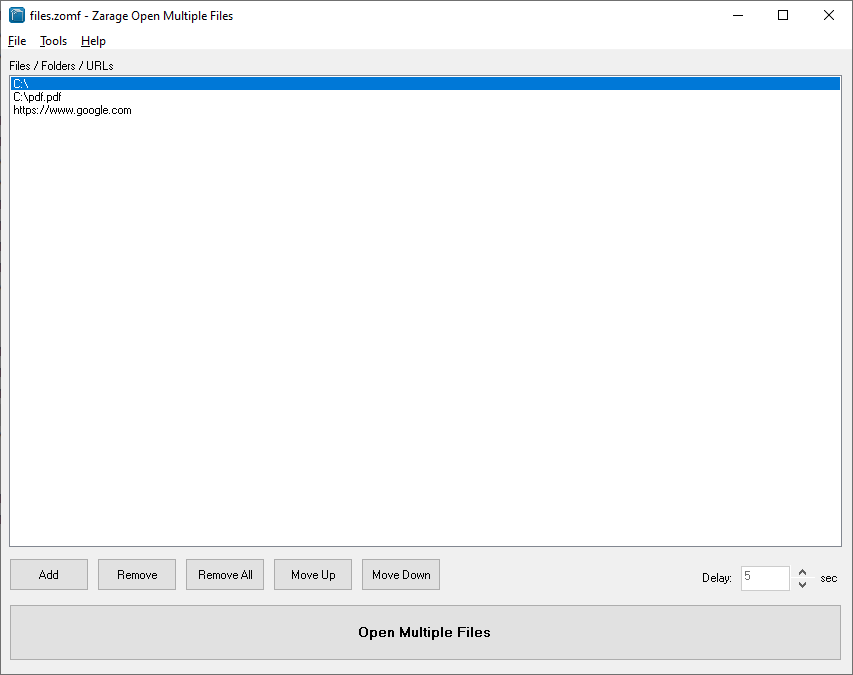Select the https://www.google.com list entry
The width and height of the screenshot is (853, 675).
click(x=72, y=110)
